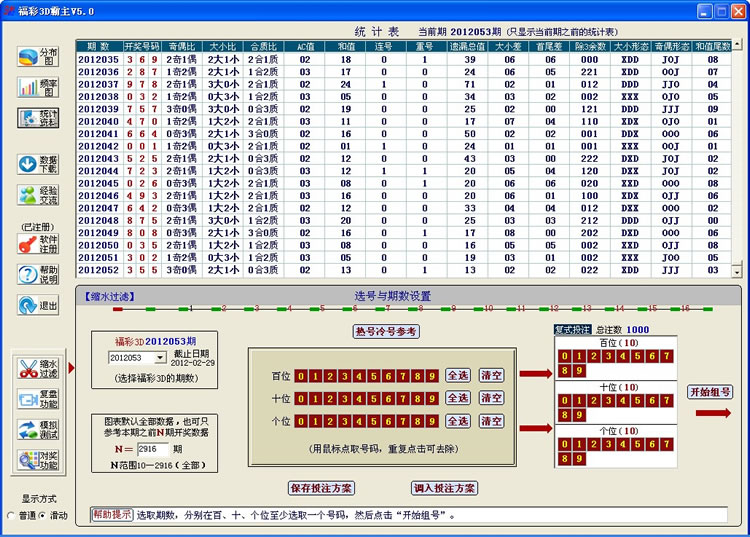Click 清空 for the 个位 row
Screen dimensions: 750x537
pos(491,422)
